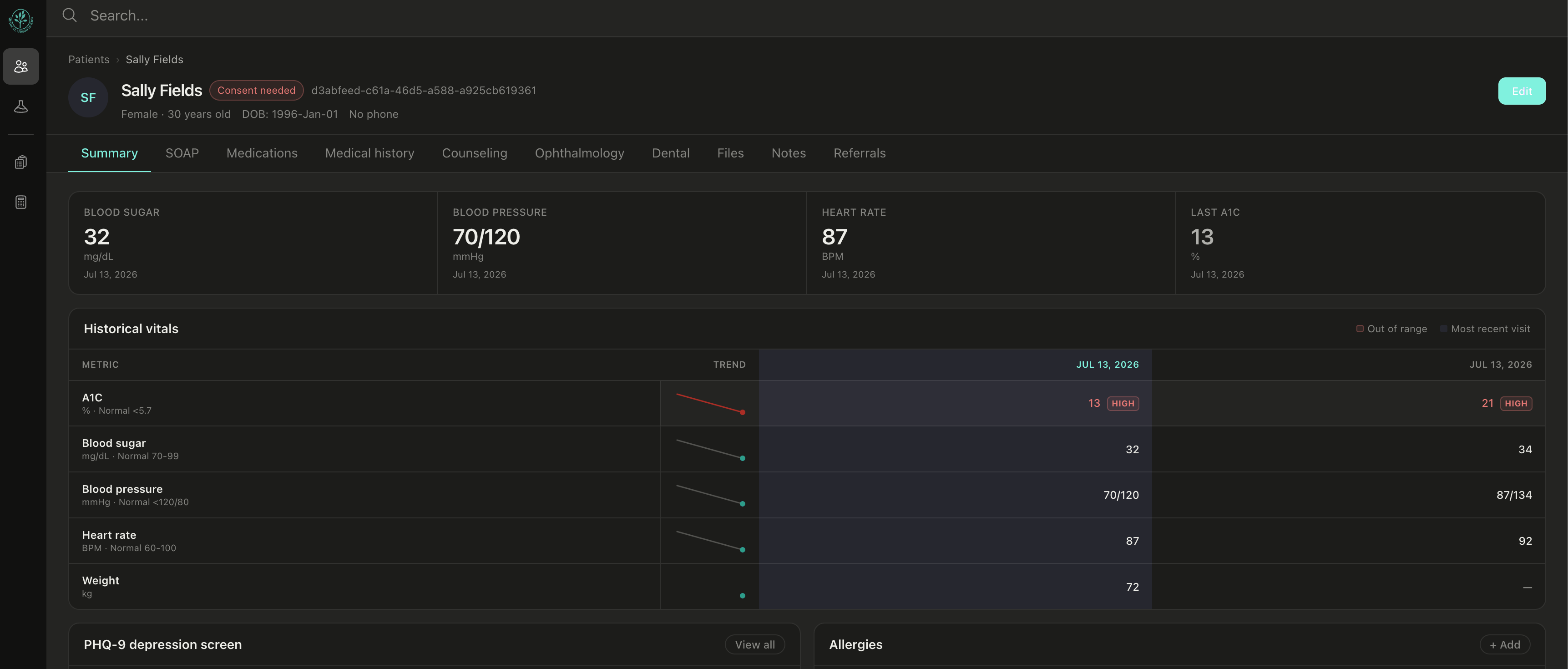
Task: Switch to the SOAP tab
Action: [x=182, y=153]
